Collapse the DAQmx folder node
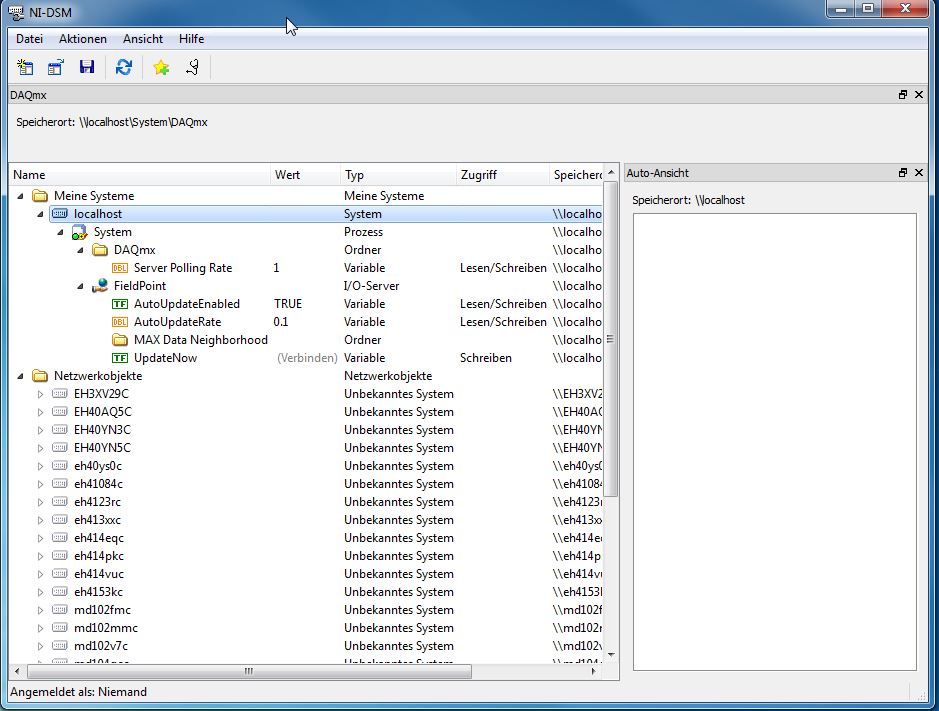This screenshot has width=939, height=711. 81,250
